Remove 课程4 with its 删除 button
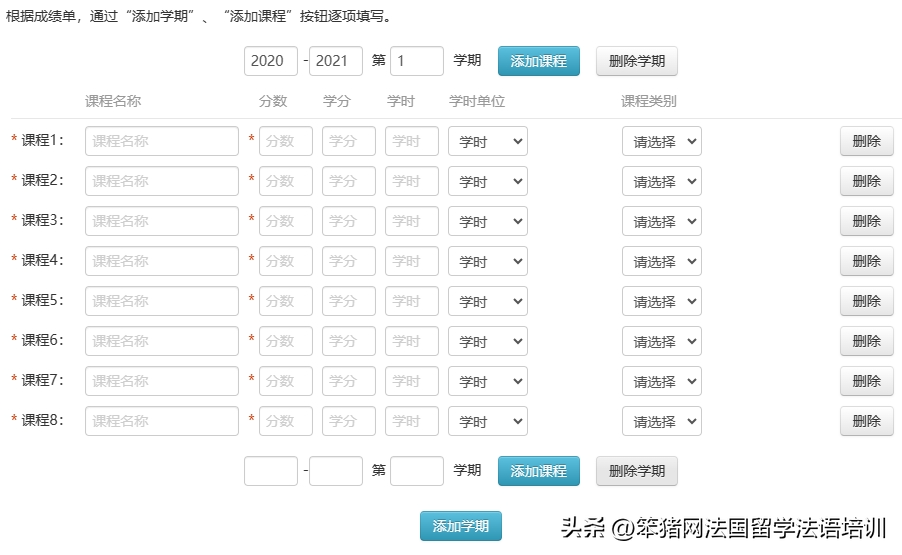Screen dimensions: 902x555 pos(866,262)
